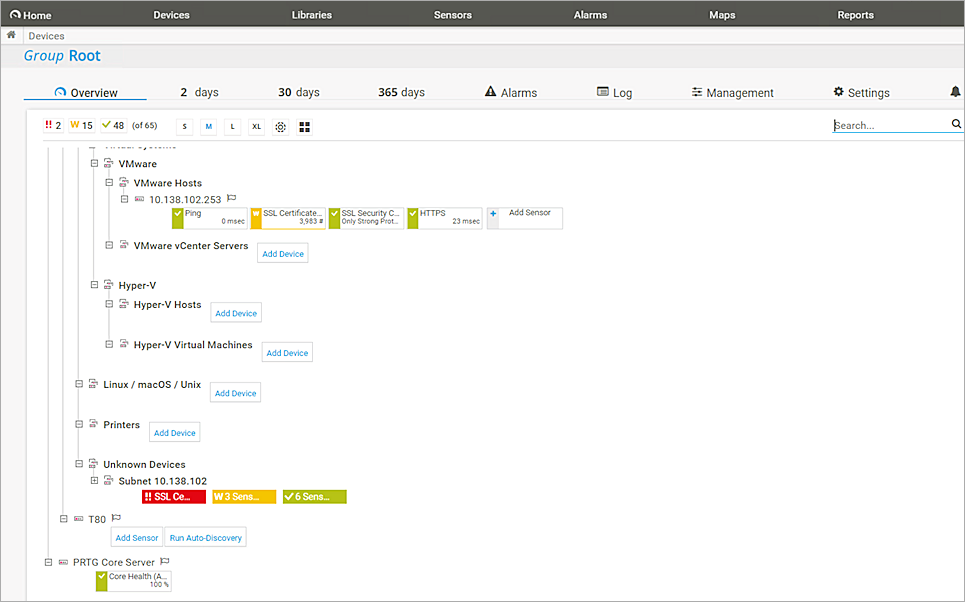Click into the Search field
This screenshot has height=602, width=965.
click(891, 125)
